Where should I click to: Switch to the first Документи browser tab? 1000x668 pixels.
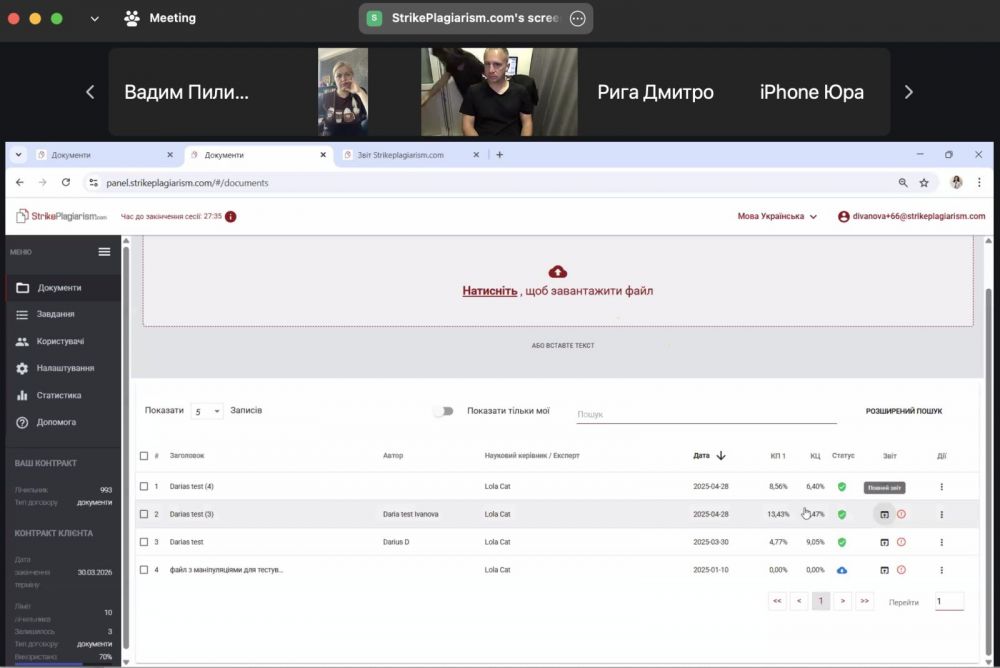point(105,155)
